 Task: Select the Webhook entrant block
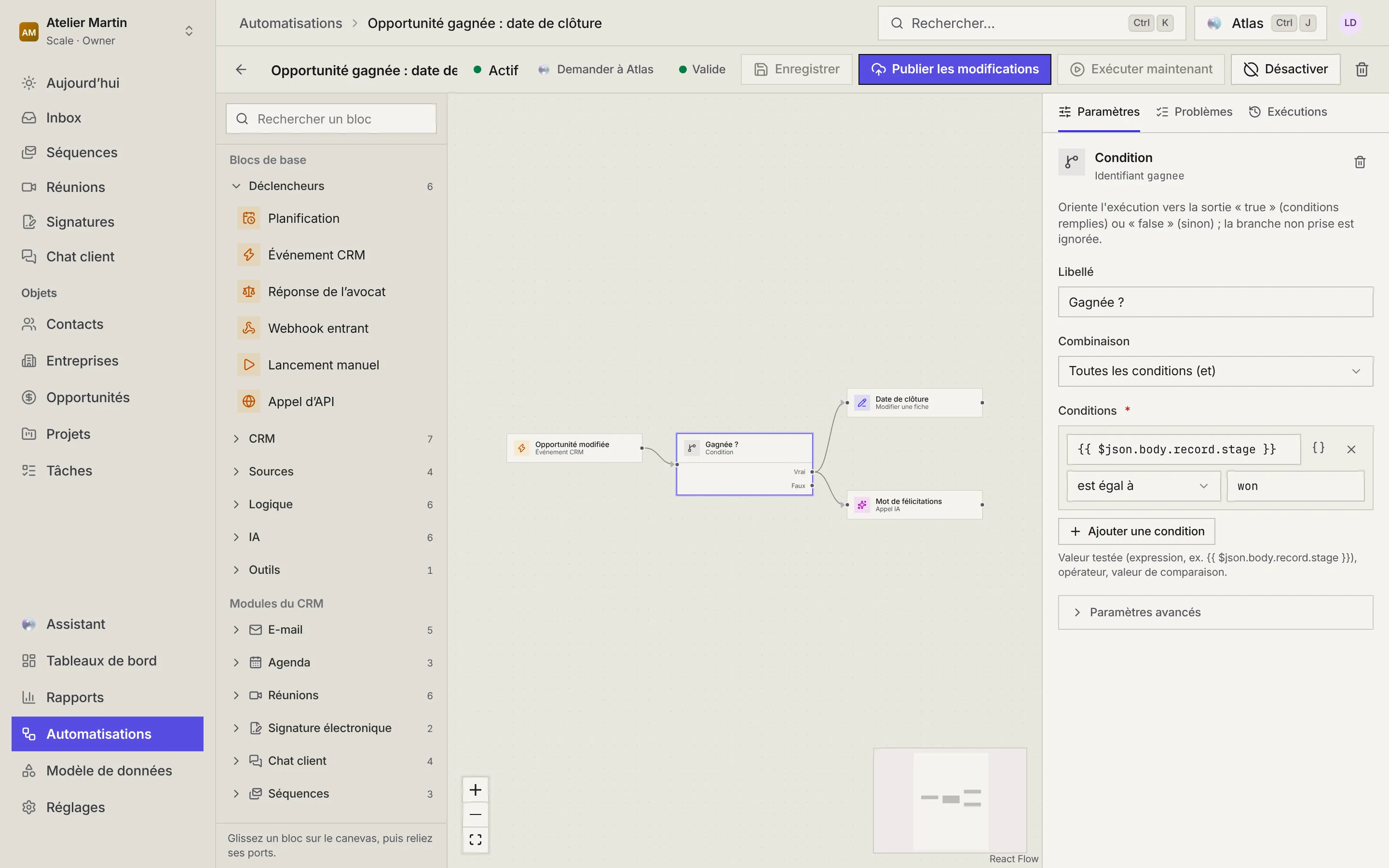(x=331, y=328)
